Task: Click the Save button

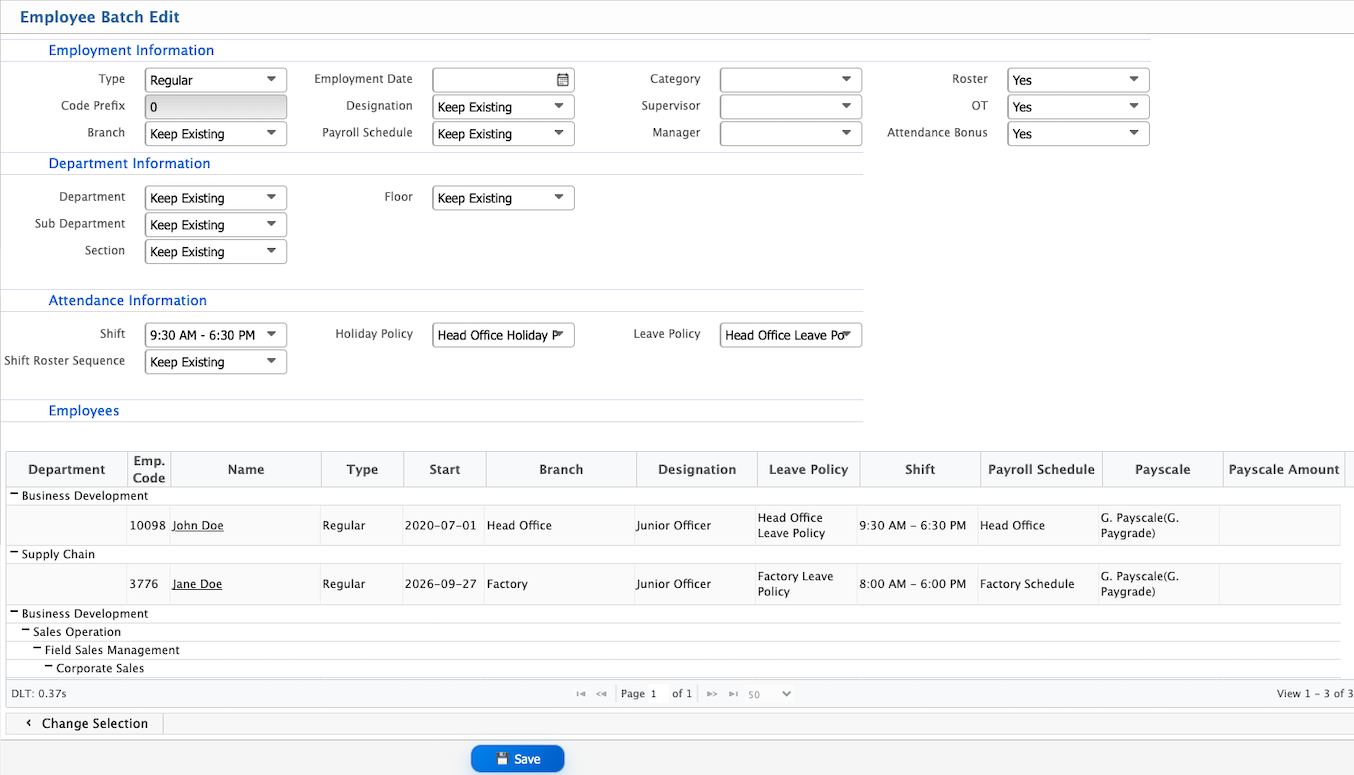Action: [x=518, y=759]
